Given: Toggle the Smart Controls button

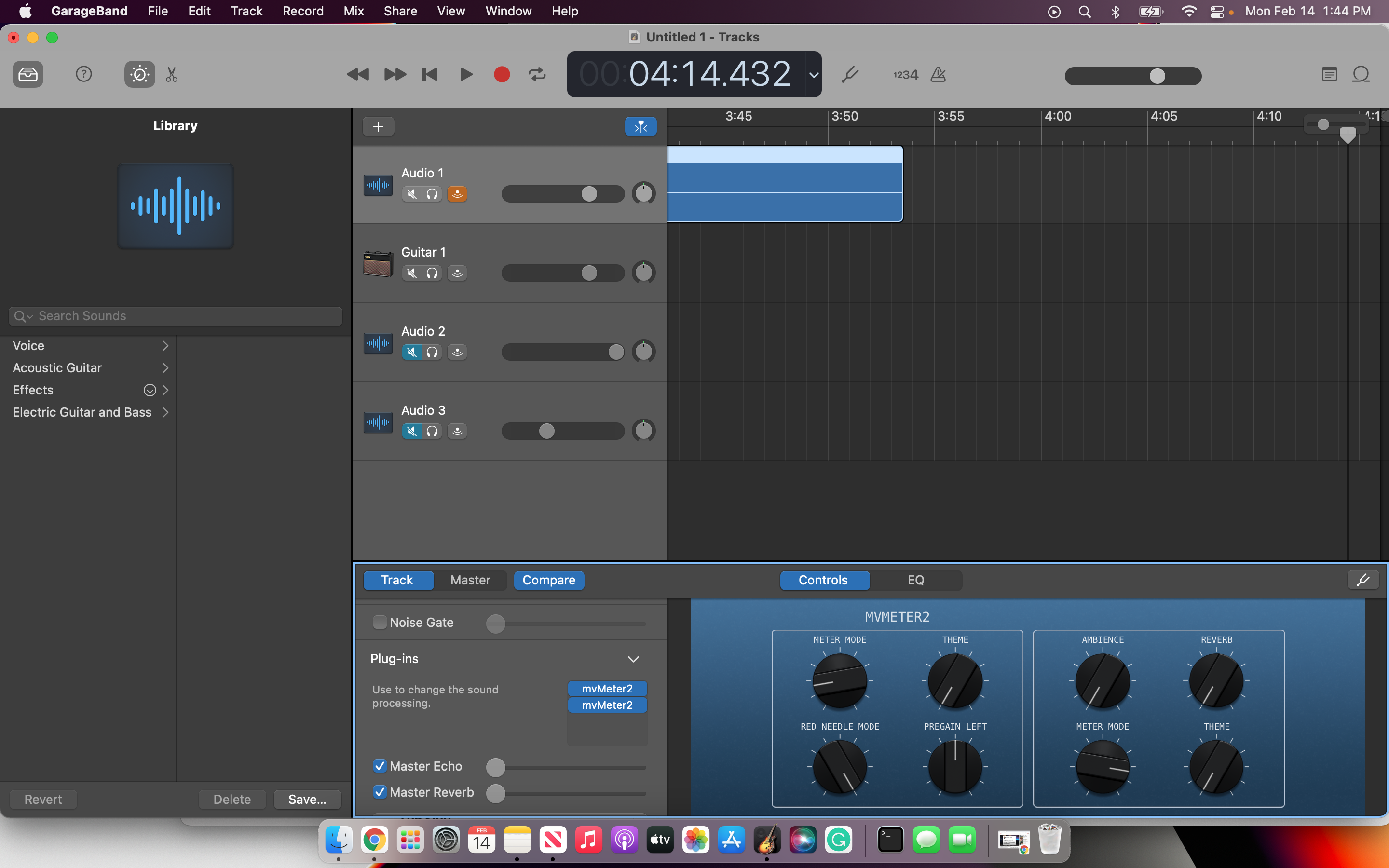Looking at the screenshot, I should [x=139, y=74].
